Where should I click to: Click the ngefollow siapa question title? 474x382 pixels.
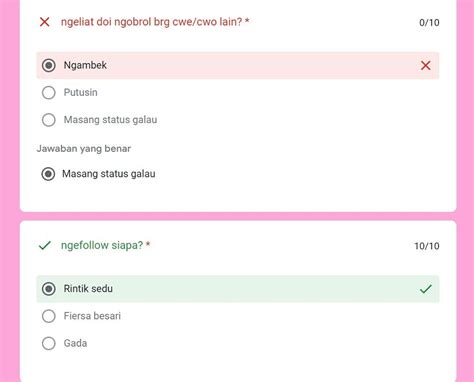click(x=105, y=245)
